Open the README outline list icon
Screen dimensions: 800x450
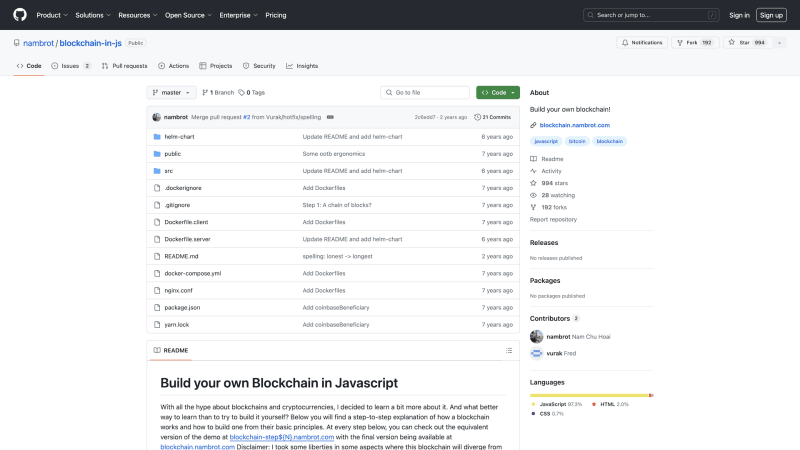click(509, 351)
